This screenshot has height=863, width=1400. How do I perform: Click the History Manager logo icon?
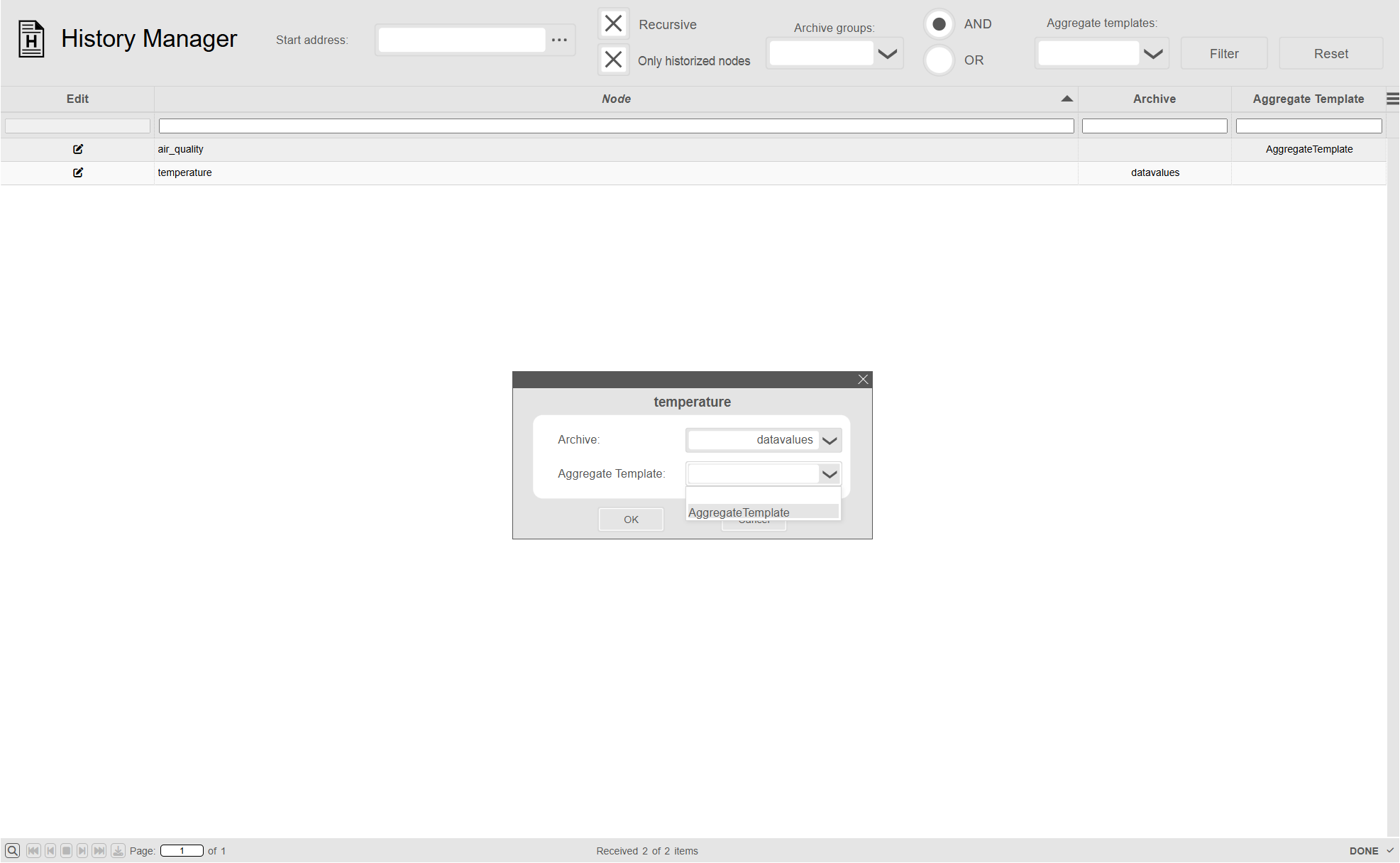point(31,39)
